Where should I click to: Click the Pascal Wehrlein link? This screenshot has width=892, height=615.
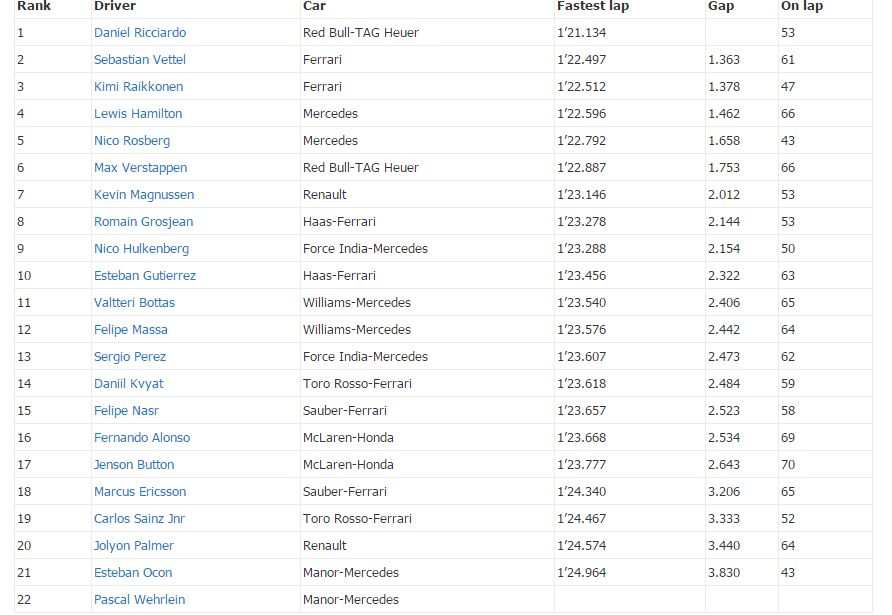pos(139,600)
